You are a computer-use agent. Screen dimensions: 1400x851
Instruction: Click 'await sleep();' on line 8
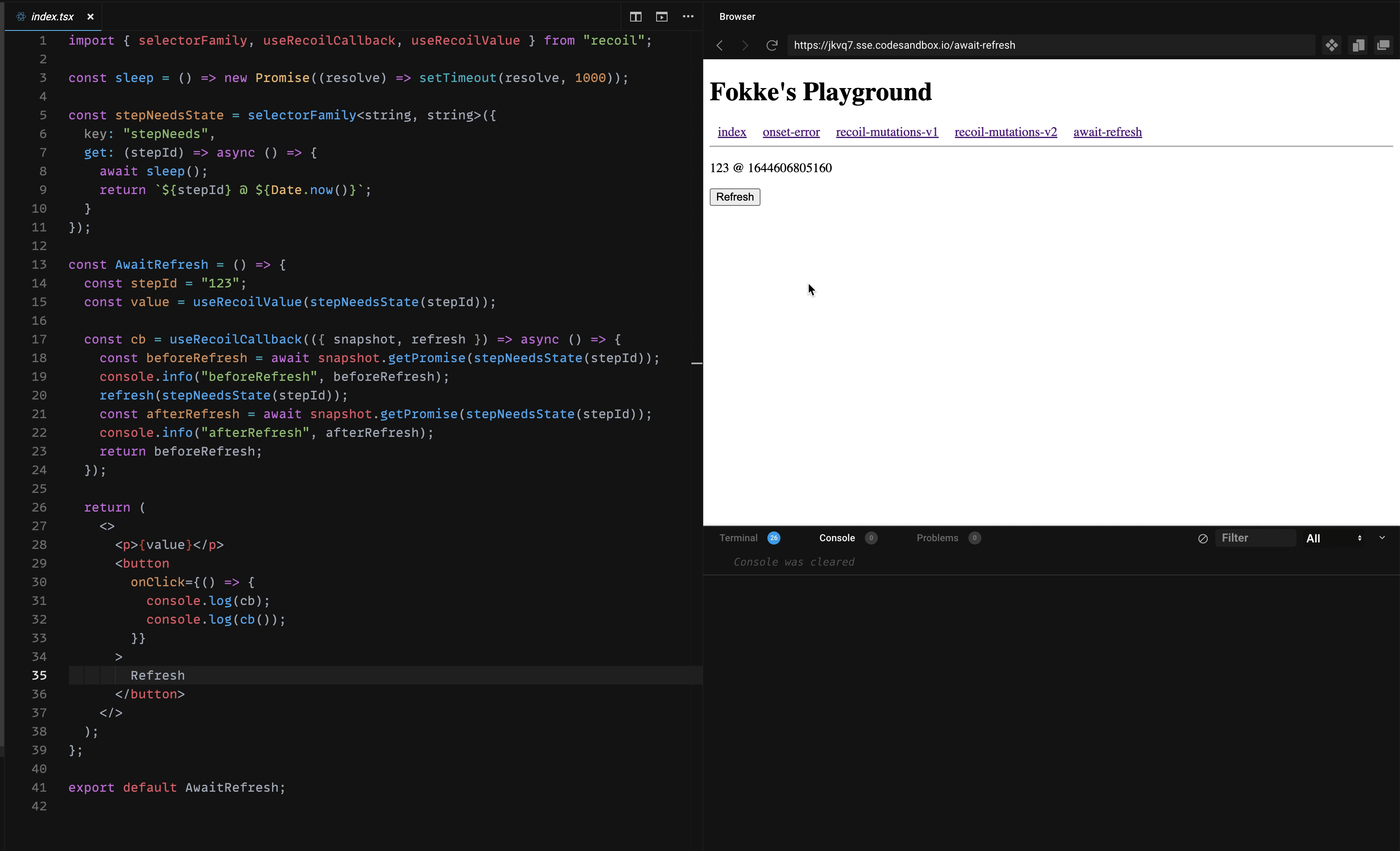[x=153, y=171]
